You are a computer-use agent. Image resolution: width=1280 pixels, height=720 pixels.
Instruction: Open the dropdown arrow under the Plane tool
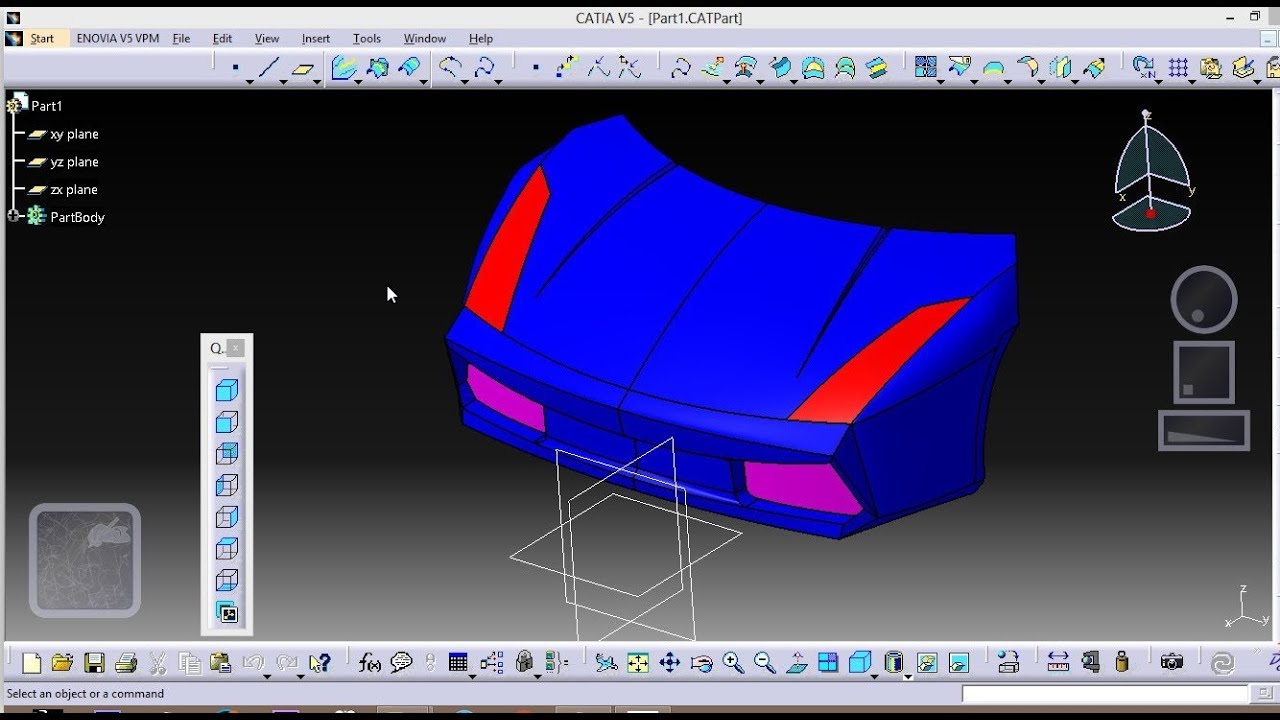coord(317,82)
